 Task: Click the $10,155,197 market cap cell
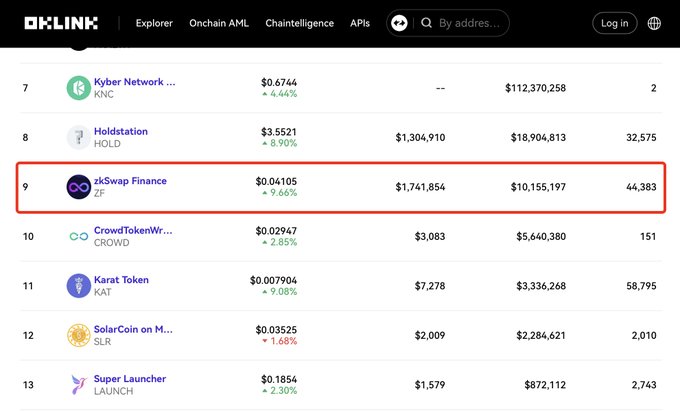coord(538,187)
